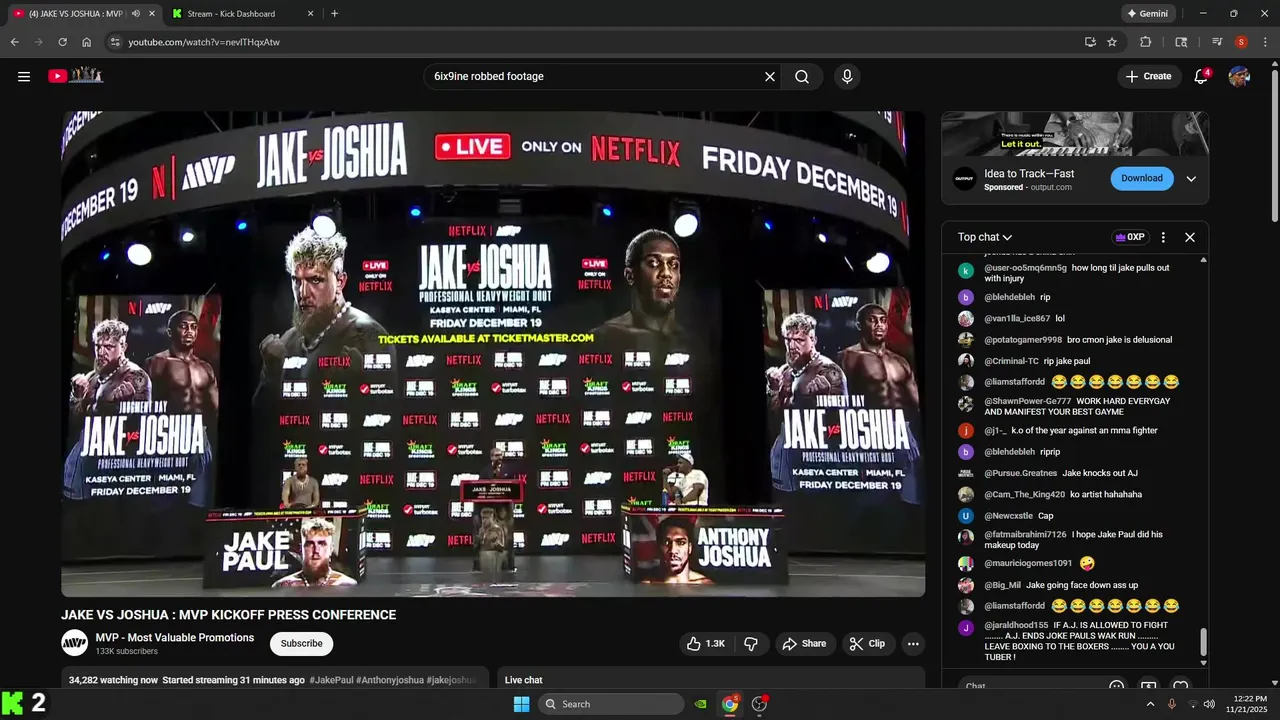Open NVIDIA app in taskbar

702,704
